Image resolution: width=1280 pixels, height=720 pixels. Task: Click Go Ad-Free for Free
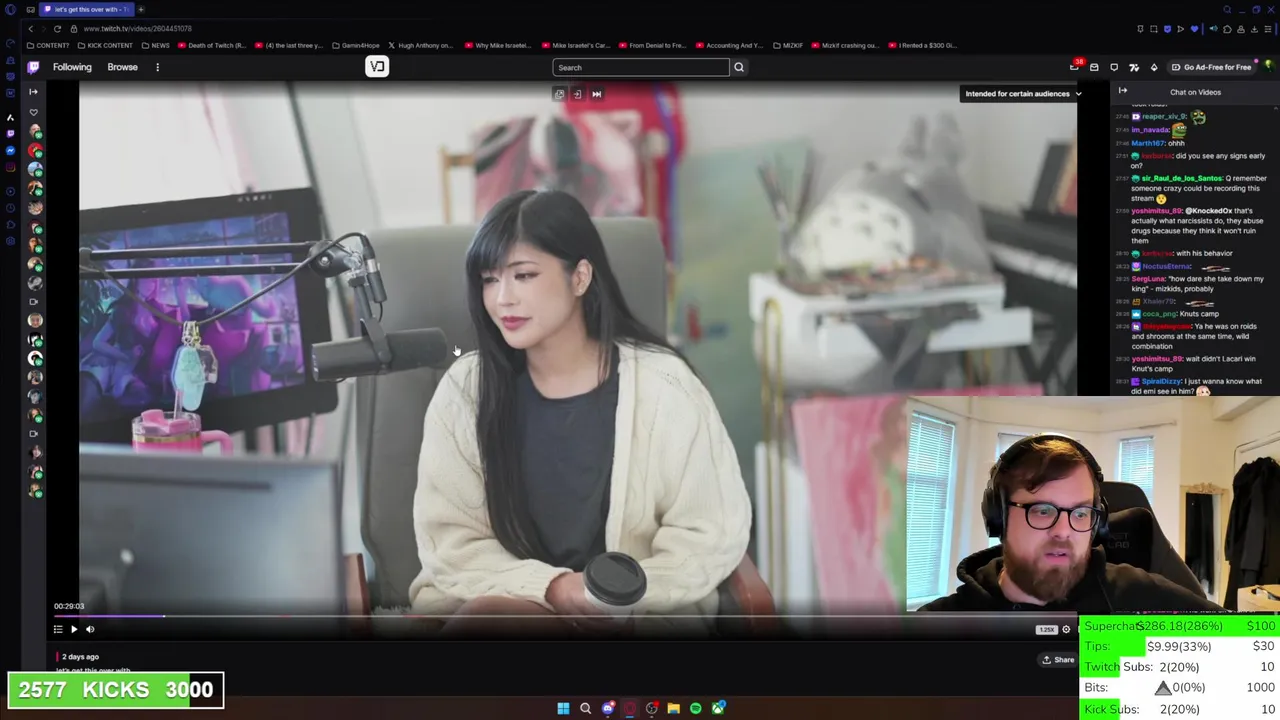coord(1210,67)
